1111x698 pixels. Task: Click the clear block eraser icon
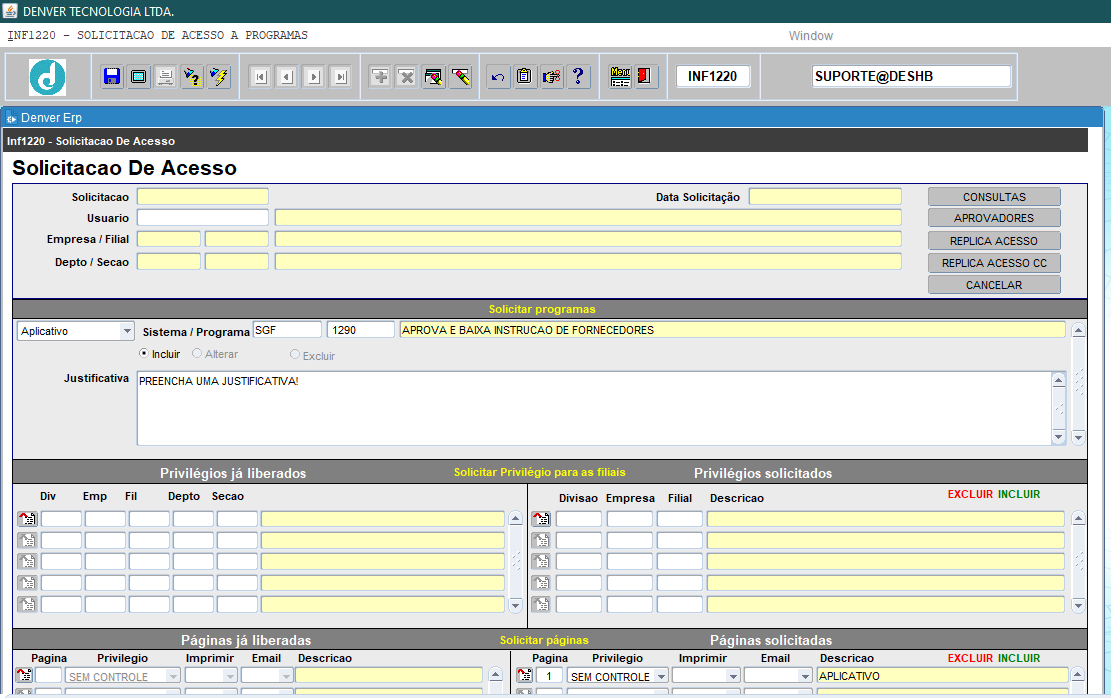pos(434,77)
